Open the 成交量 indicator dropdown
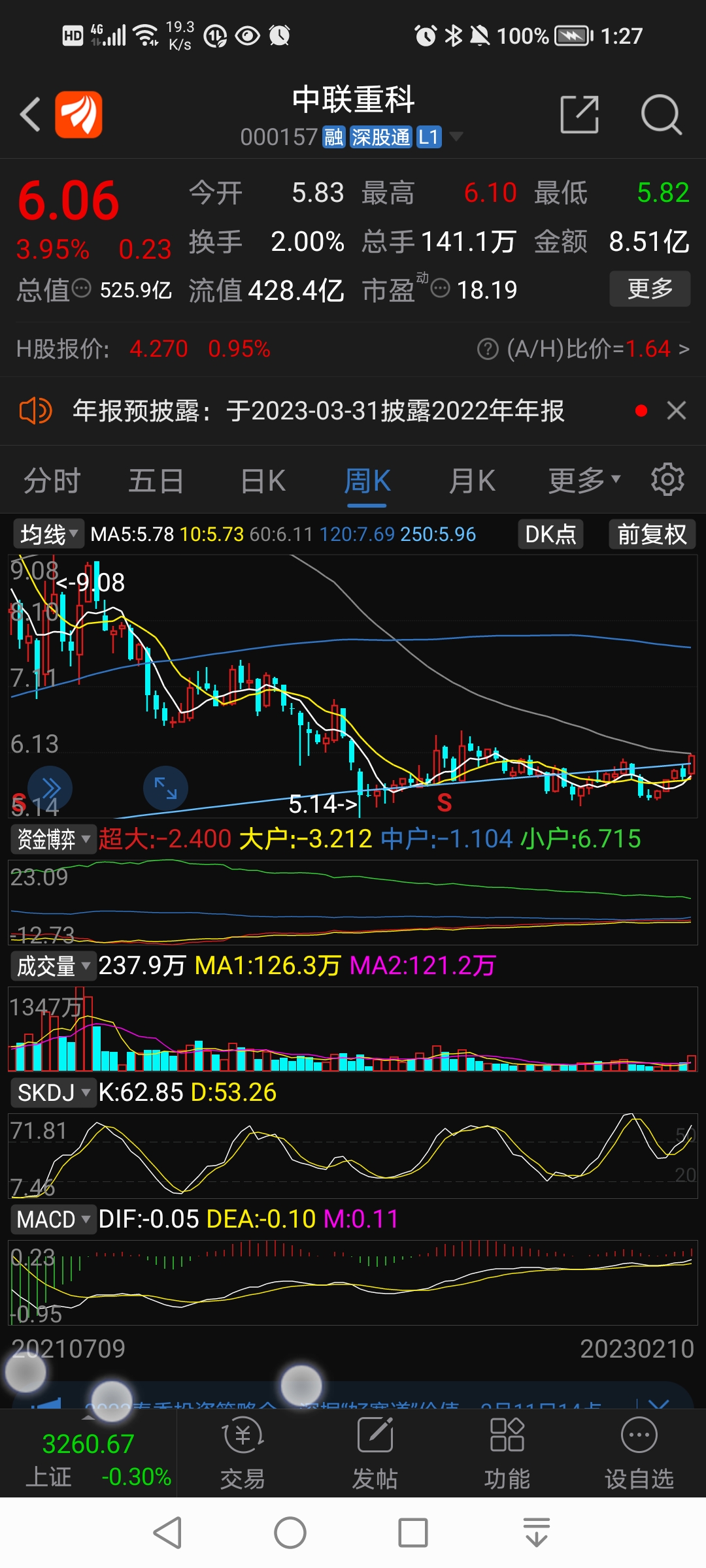This screenshot has width=706, height=1568. 54,966
